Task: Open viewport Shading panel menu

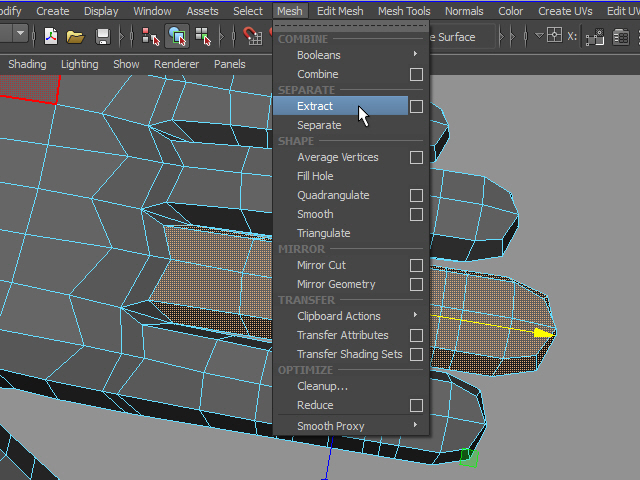Action: pyautogui.click(x=27, y=64)
